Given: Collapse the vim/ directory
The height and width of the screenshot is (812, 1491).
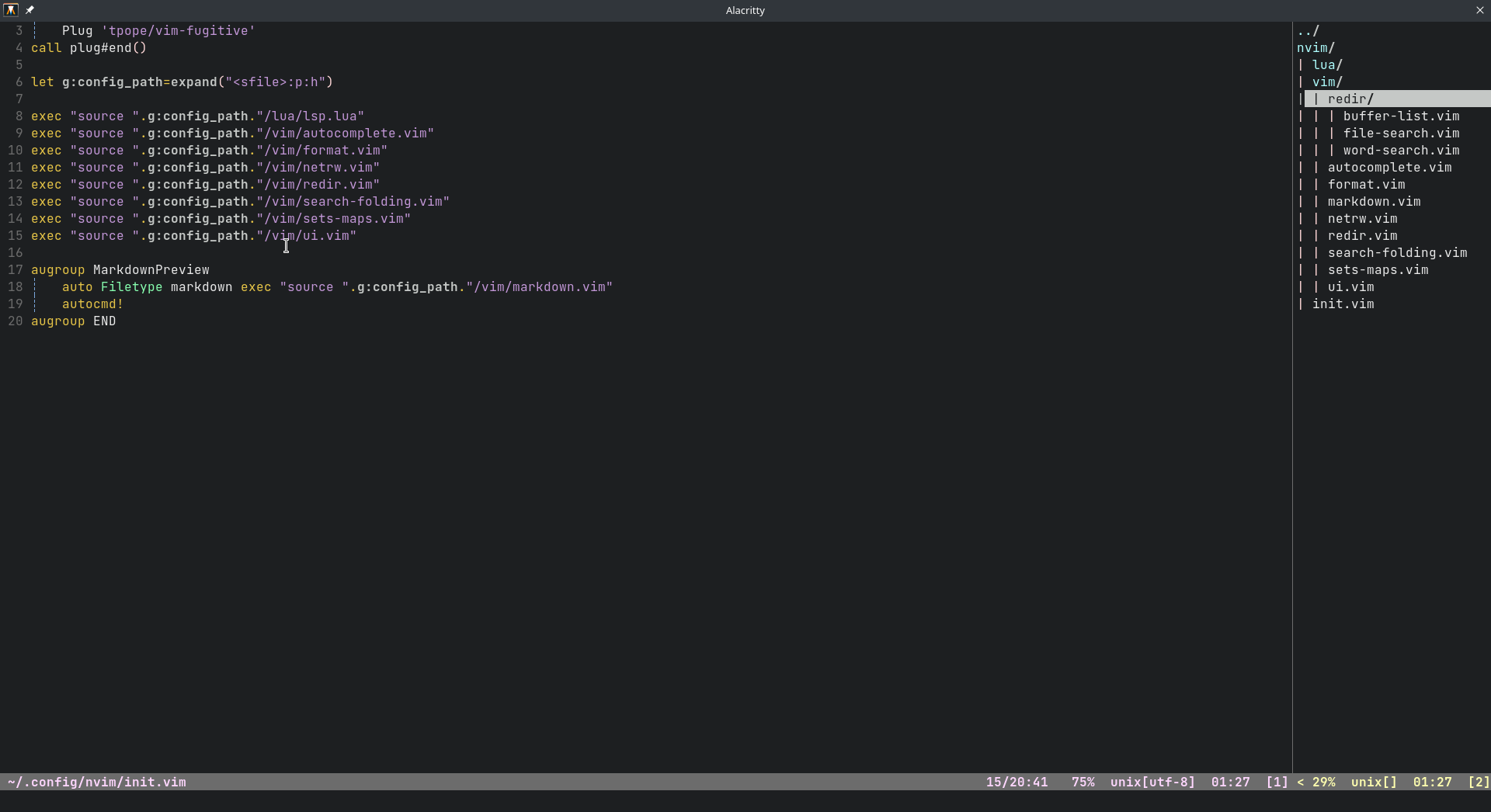Looking at the screenshot, I should point(1327,82).
